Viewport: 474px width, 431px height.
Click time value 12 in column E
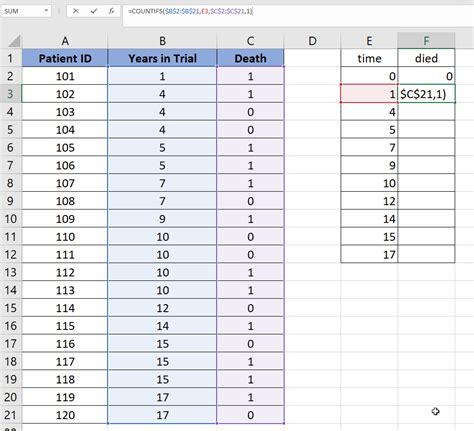click(x=369, y=201)
